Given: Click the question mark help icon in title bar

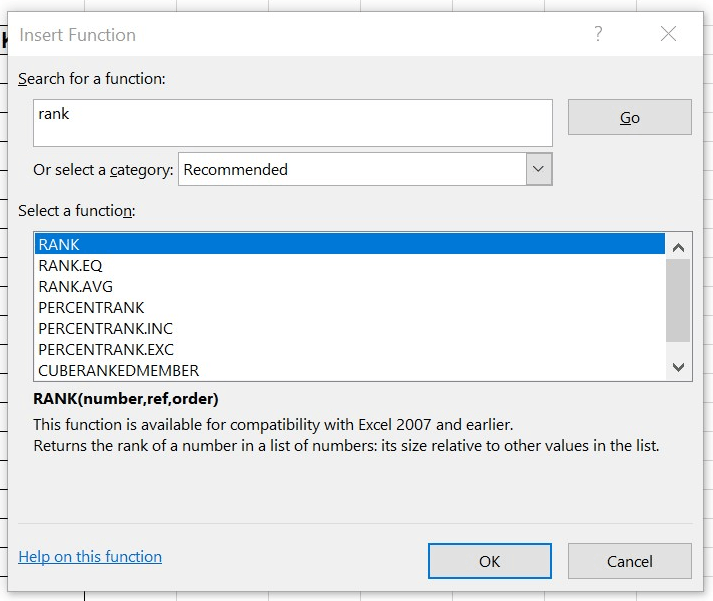Looking at the screenshot, I should pos(598,35).
